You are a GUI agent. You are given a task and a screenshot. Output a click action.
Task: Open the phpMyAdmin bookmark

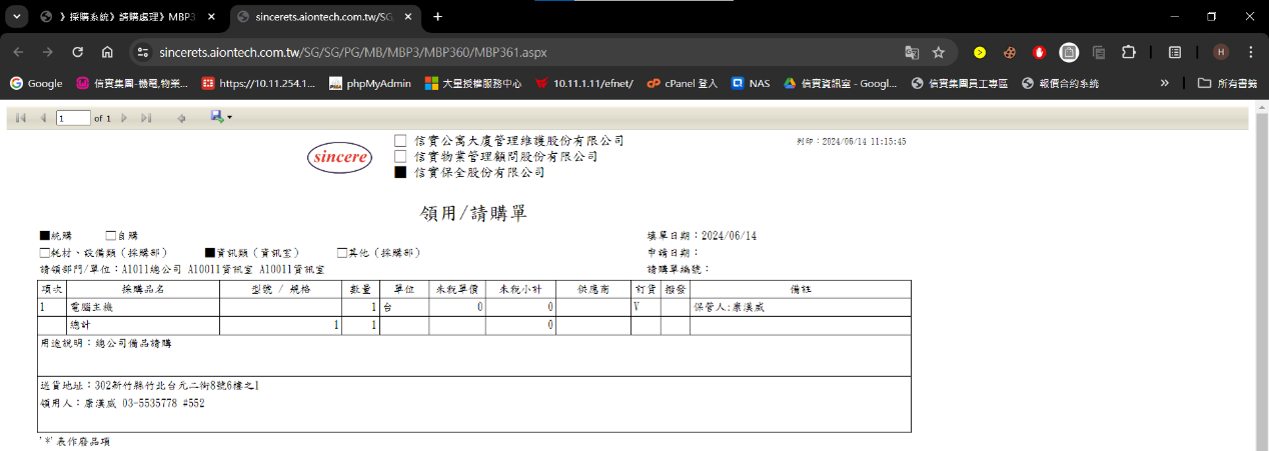370,83
